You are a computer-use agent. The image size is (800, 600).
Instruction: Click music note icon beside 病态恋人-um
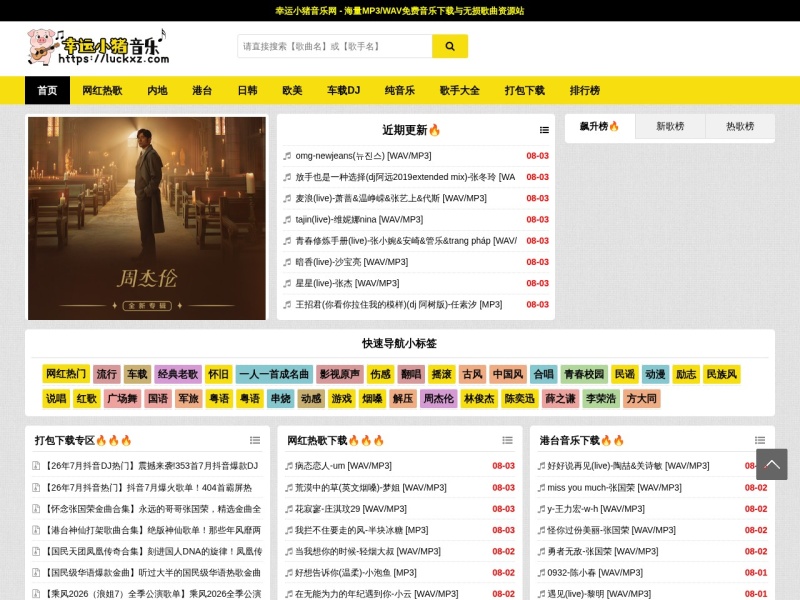coord(289,466)
